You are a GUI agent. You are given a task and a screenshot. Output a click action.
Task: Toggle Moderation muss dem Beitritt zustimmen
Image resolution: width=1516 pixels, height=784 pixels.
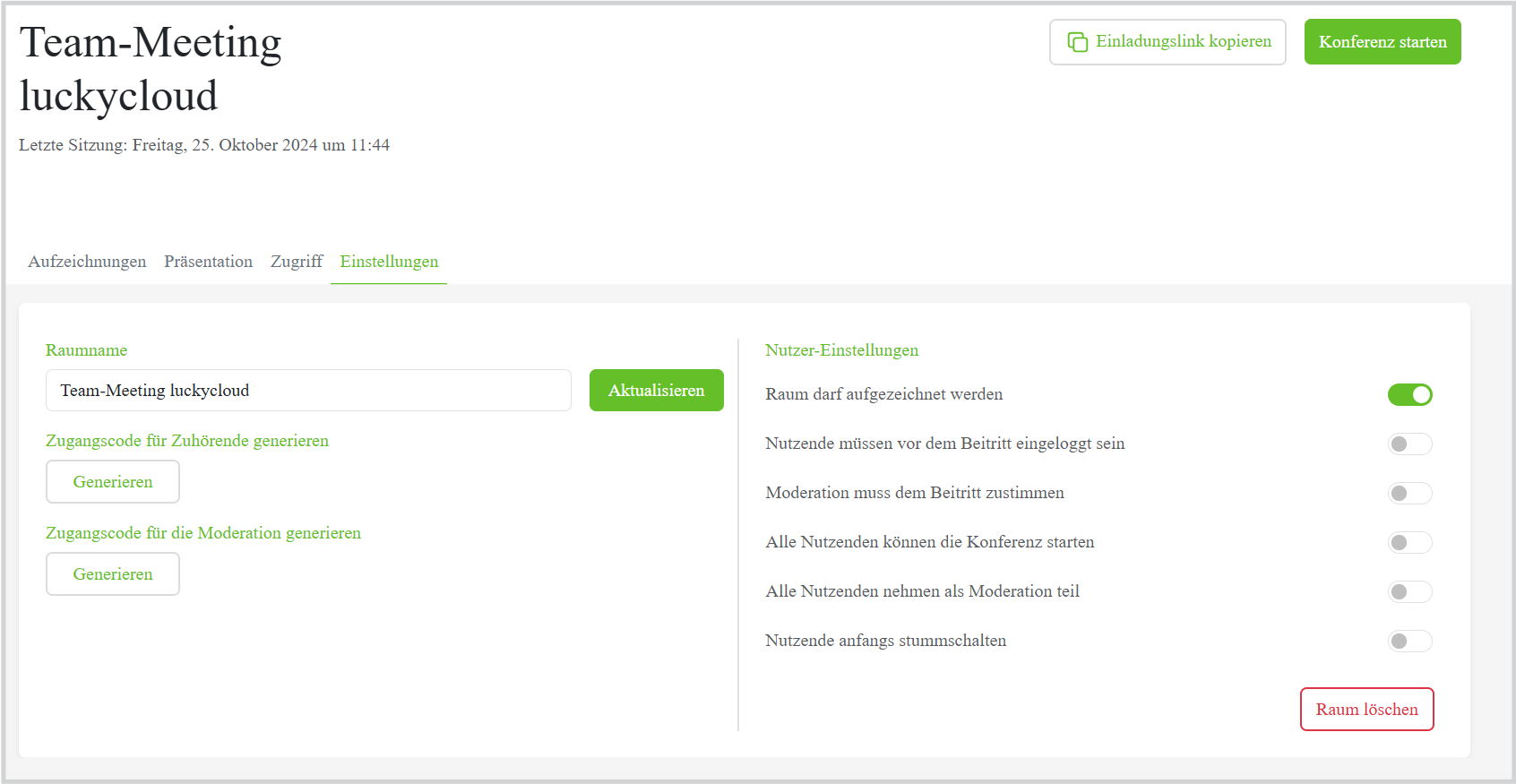pyautogui.click(x=1410, y=493)
